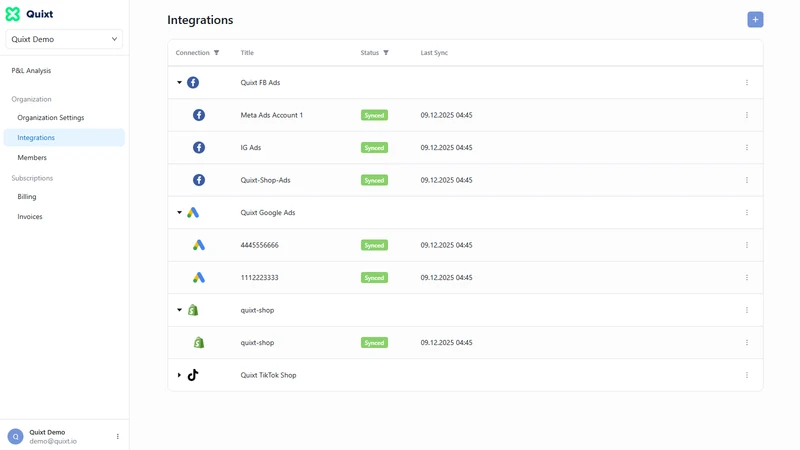Open more options for Quixt Google Ads
The width and height of the screenshot is (800, 450).
746,212
